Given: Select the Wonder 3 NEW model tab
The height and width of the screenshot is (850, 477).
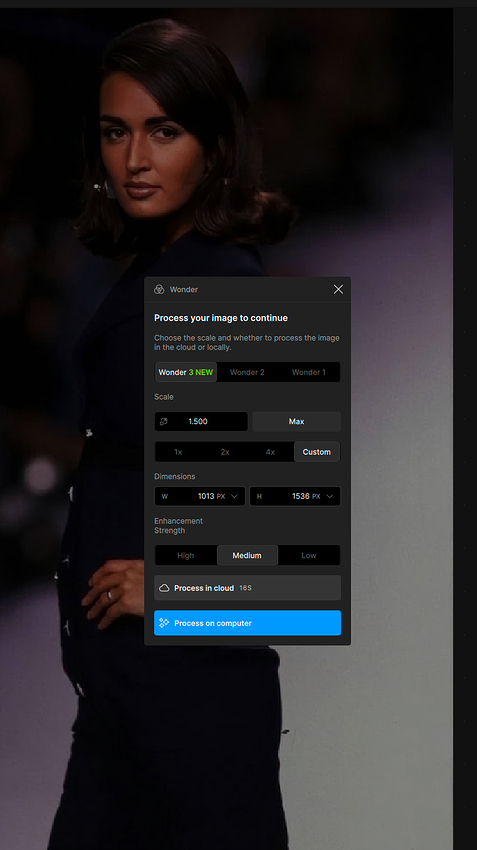Looking at the screenshot, I should tap(186, 372).
